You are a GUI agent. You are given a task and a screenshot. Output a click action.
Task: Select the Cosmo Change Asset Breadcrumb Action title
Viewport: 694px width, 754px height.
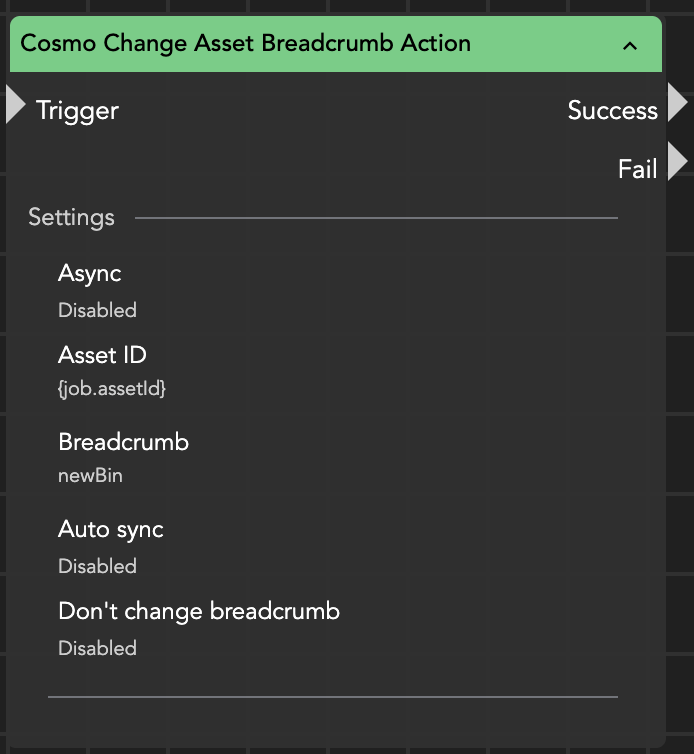pyautogui.click(x=245, y=44)
